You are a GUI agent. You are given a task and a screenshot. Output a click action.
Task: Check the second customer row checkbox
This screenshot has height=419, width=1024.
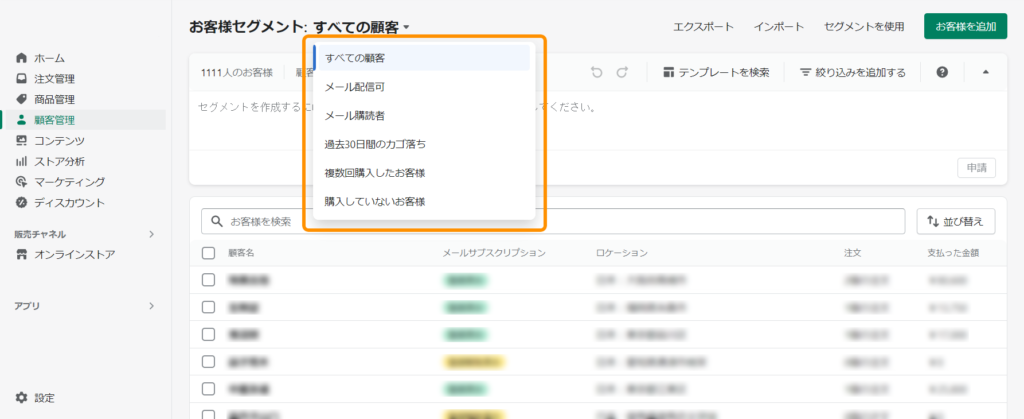click(208, 307)
